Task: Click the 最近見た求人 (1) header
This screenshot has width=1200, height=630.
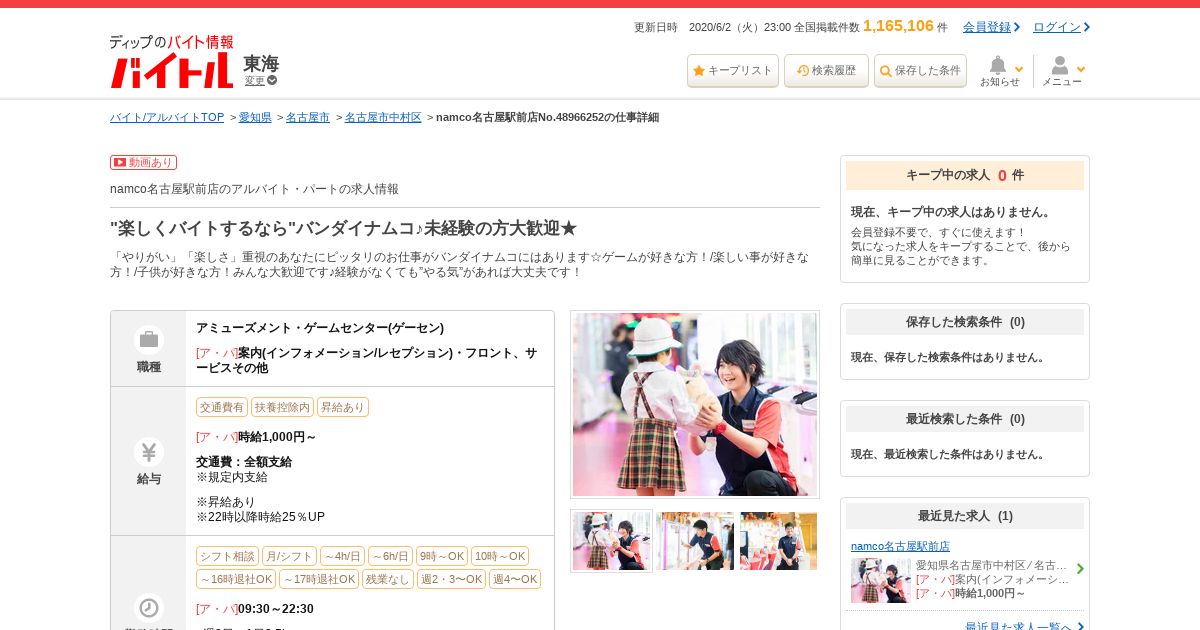Action: click(965, 516)
